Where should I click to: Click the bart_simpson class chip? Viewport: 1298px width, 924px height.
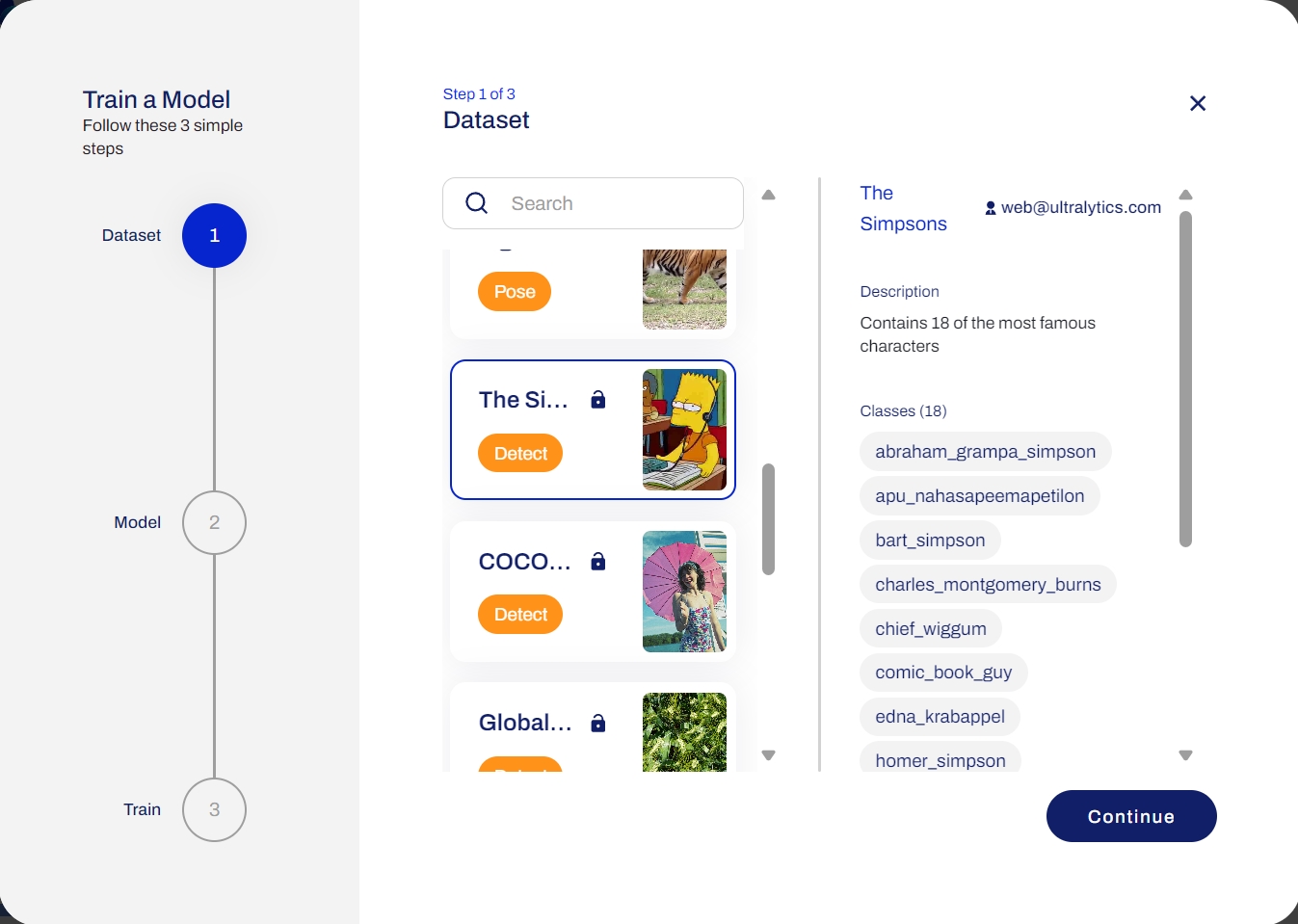[x=930, y=541]
